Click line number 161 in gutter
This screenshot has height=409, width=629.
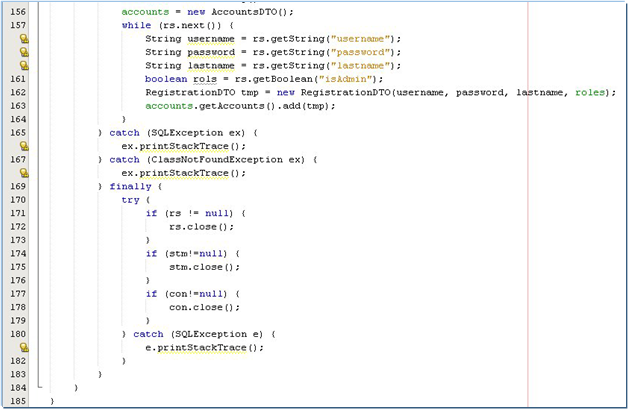coord(18,79)
